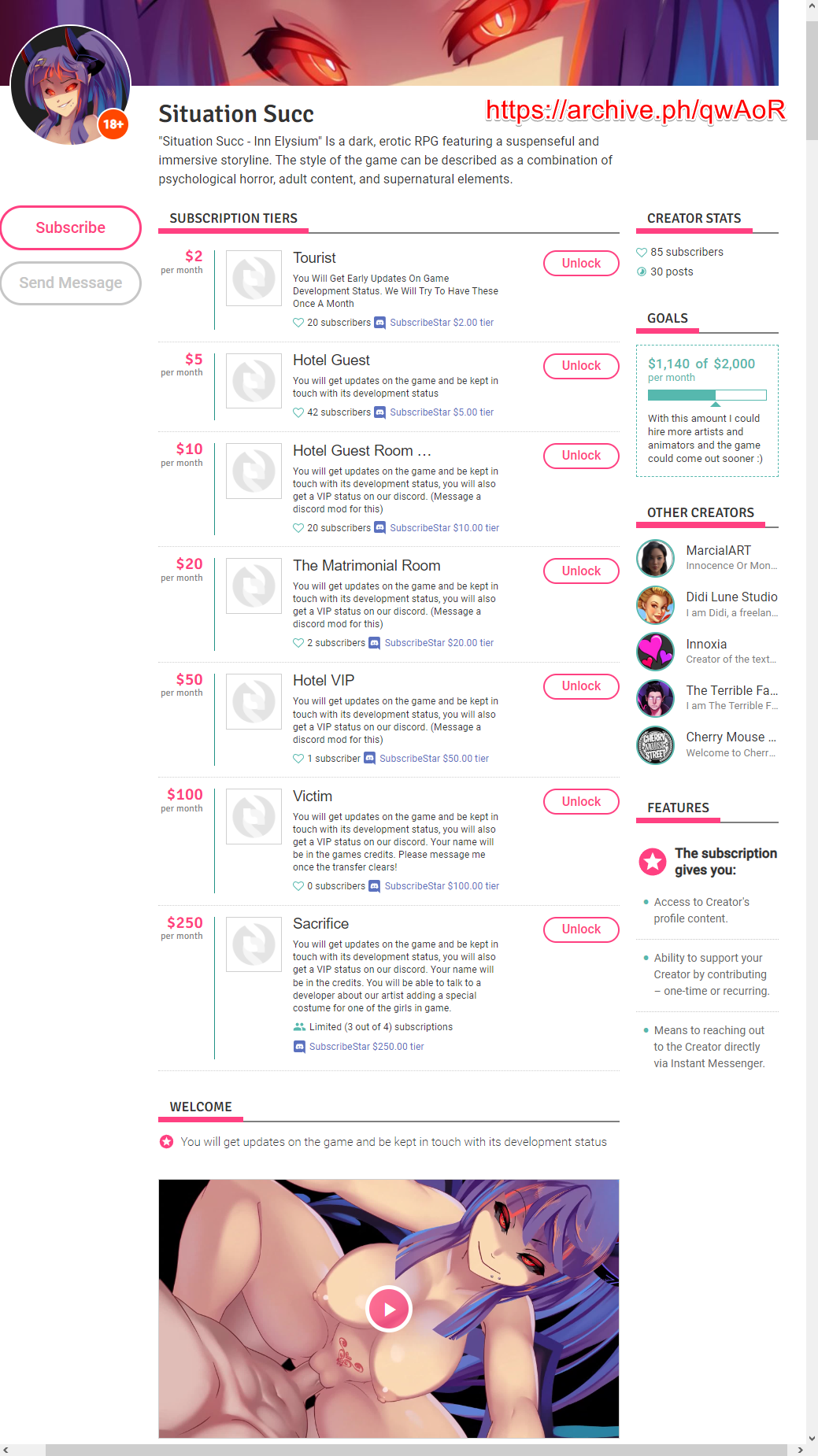Click the $1,140 of $2,000 goal progress bar
The height and width of the screenshot is (1456, 818).
click(x=707, y=395)
